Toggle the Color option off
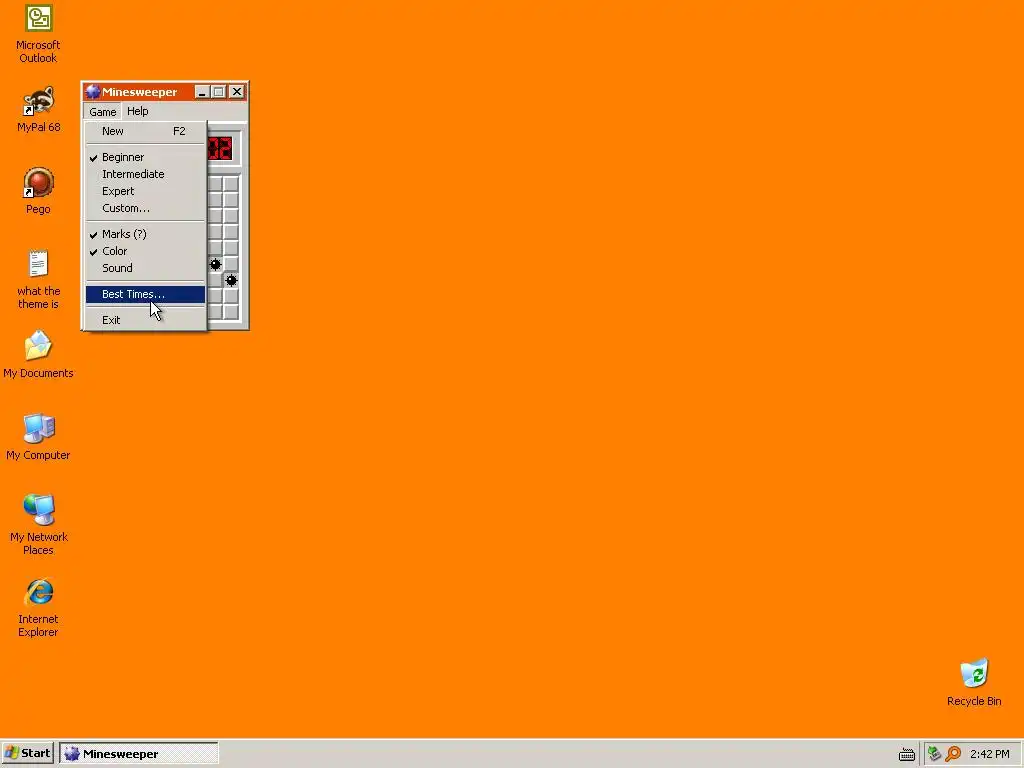The image size is (1024, 768). click(x=145, y=251)
